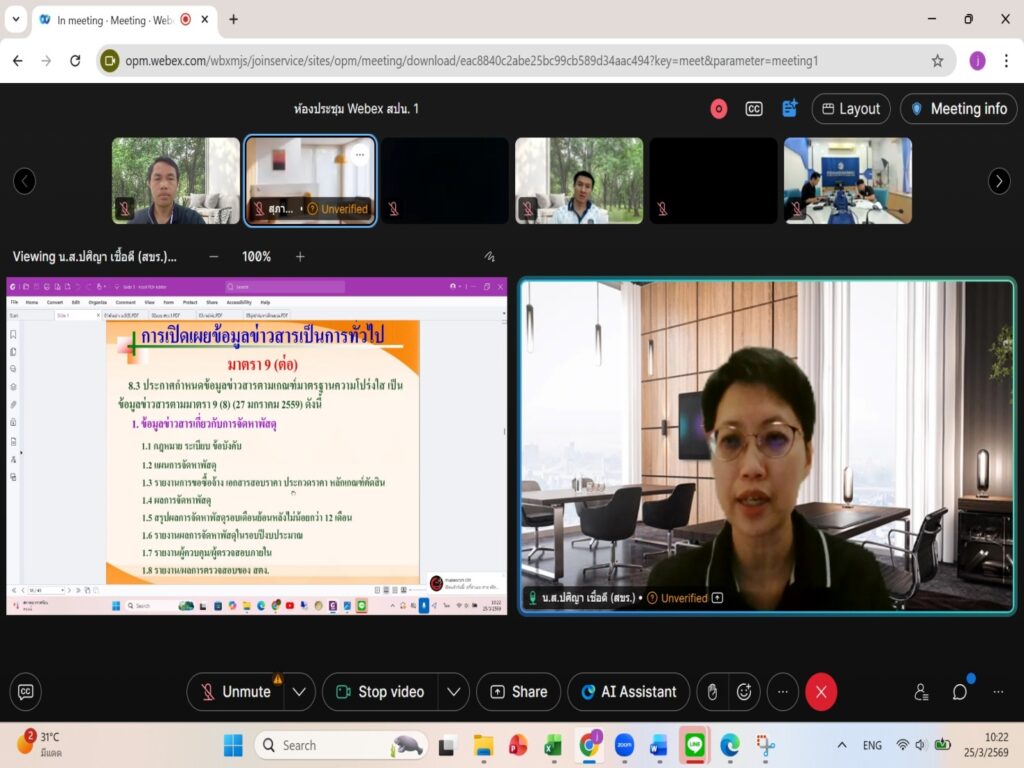Open Microsoft Edge from the taskbar
This screenshot has height=768, width=1024.
730,745
